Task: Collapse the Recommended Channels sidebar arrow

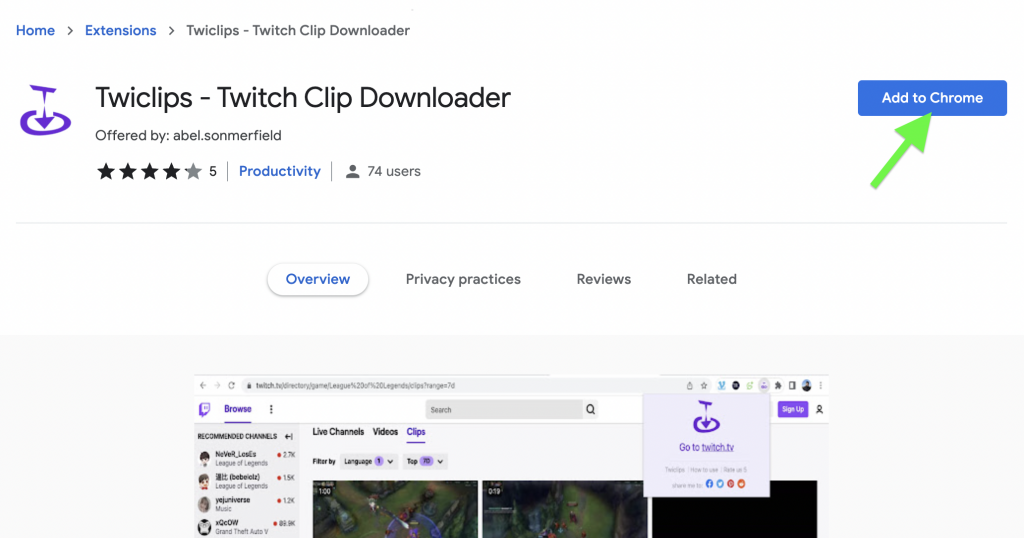Action: click(288, 436)
